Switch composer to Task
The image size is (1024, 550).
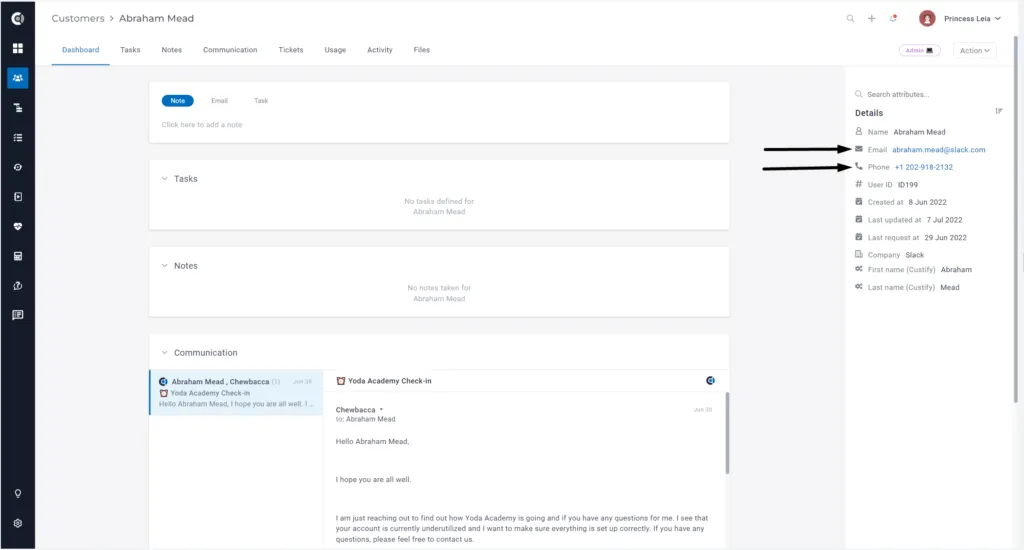pos(261,101)
